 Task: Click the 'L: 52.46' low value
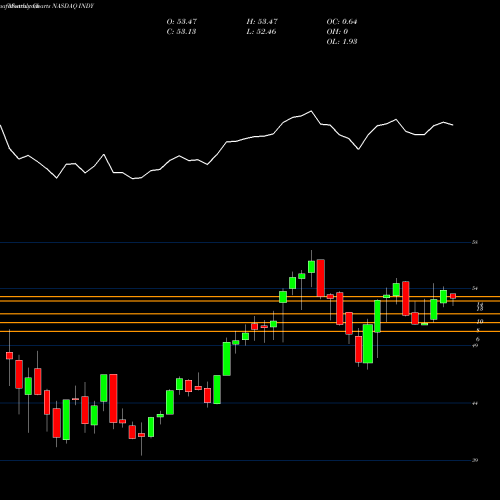tap(261, 32)
